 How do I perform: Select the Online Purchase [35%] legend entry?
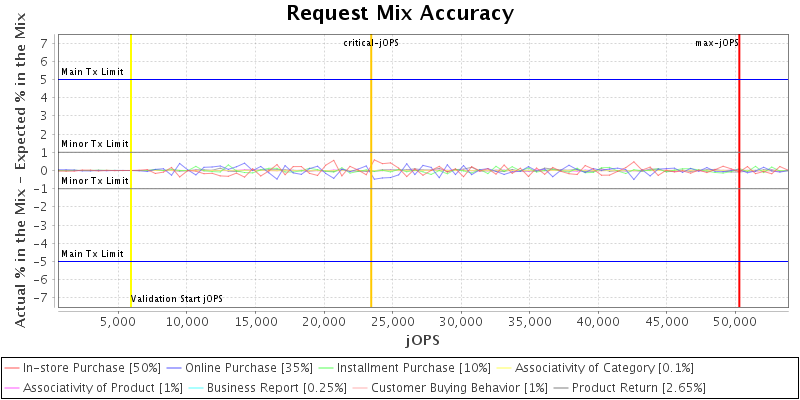(x=250, y=368)
